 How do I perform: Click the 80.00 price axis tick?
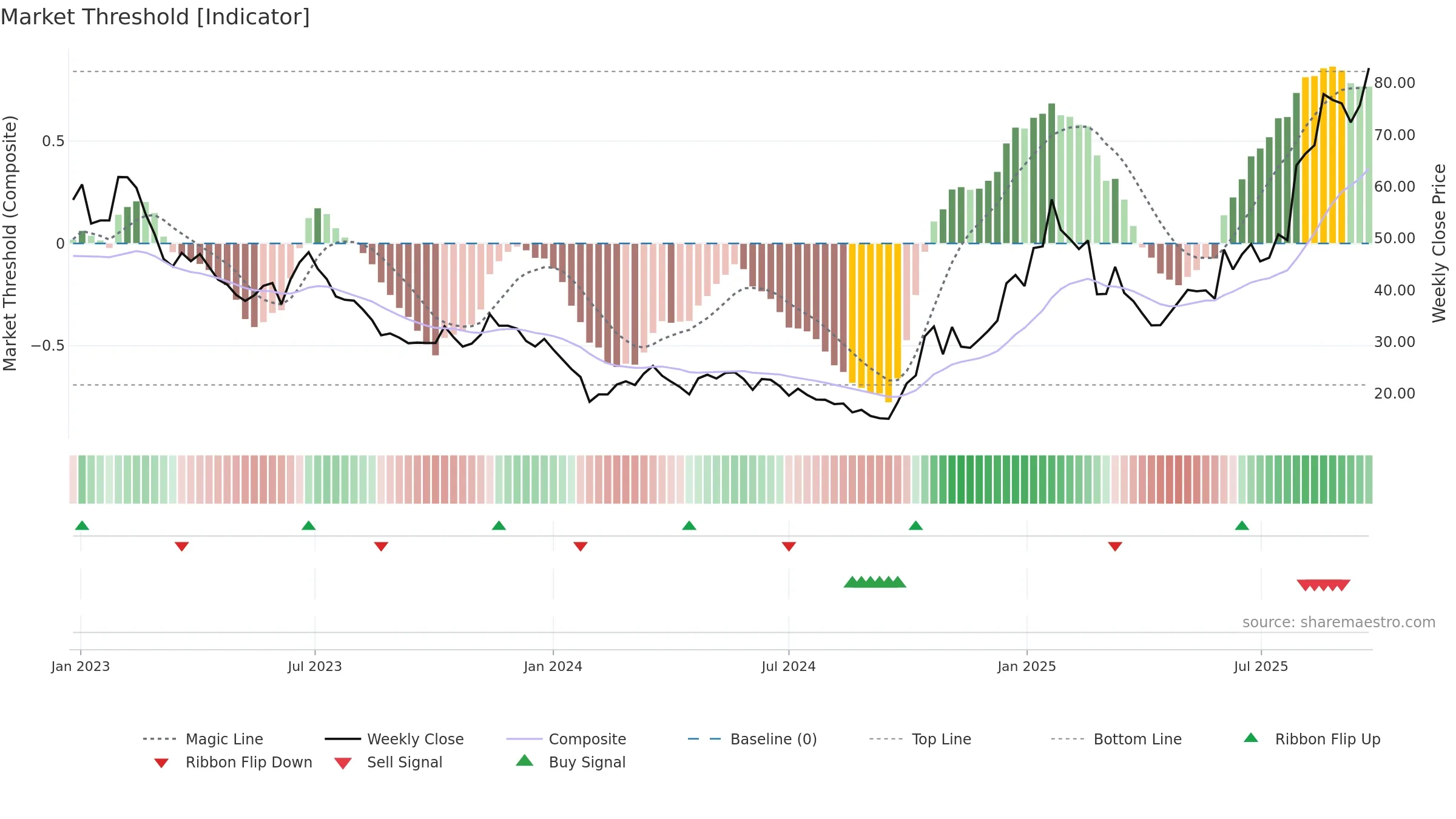pyautogui.click(x=1395, y=83)
